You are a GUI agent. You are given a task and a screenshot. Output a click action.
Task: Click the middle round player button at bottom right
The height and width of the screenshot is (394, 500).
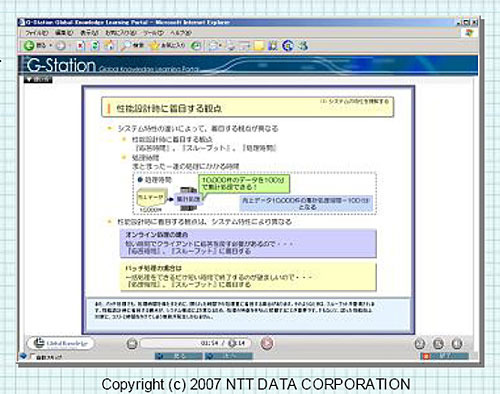[439, 343]
